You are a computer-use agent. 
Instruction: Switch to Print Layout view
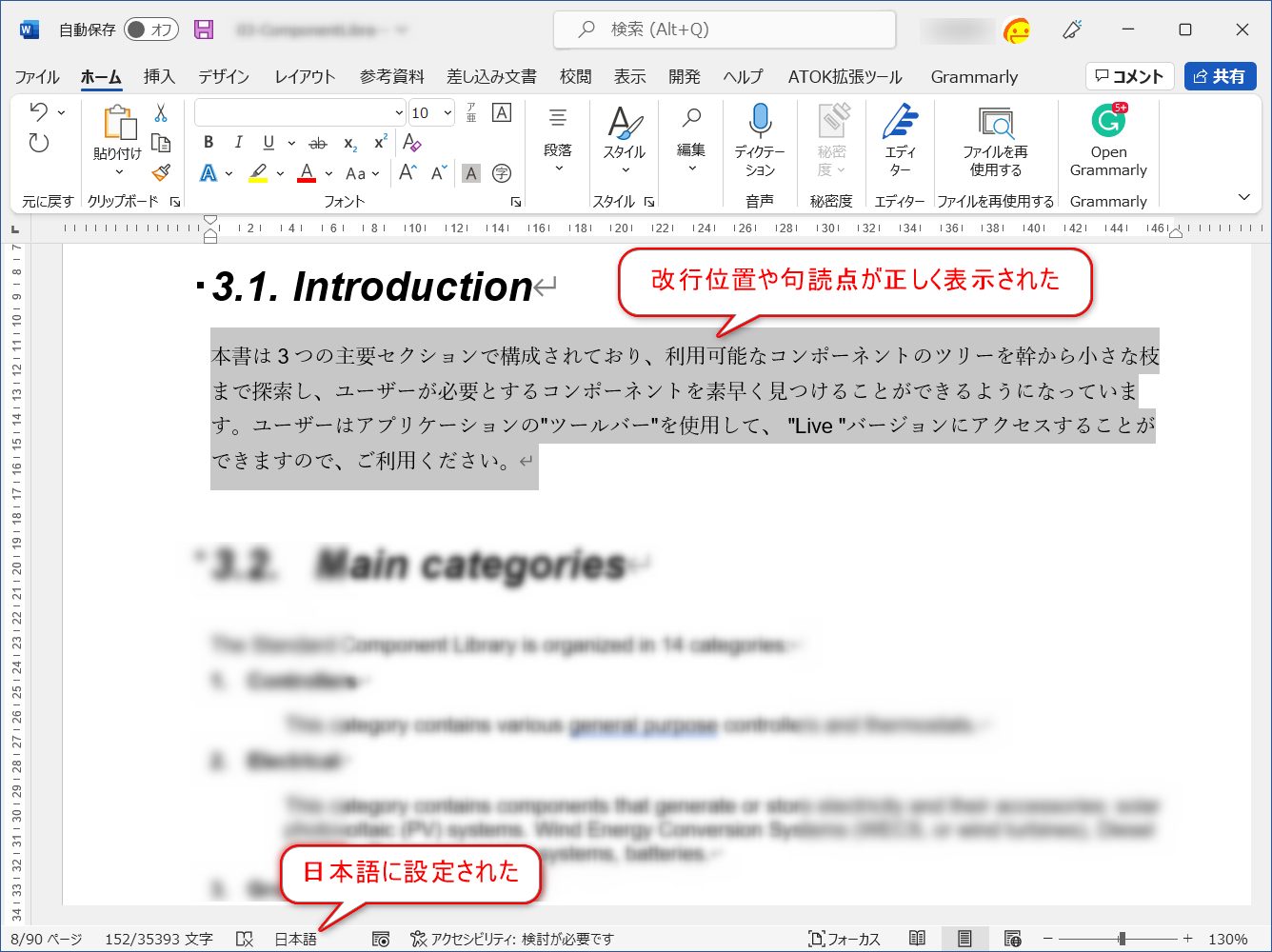point(964,939)
